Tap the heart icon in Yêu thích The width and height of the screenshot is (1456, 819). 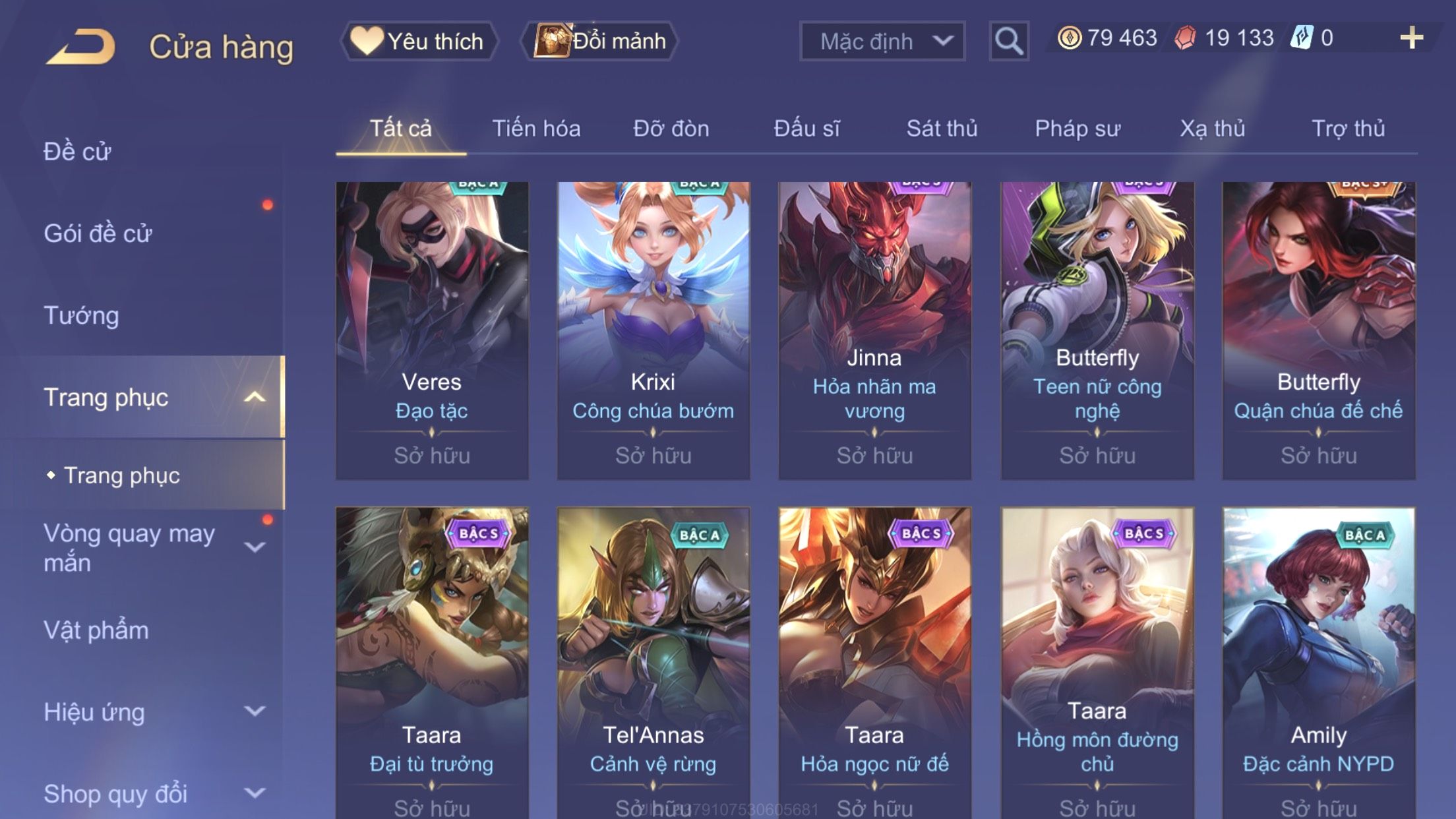367,40
